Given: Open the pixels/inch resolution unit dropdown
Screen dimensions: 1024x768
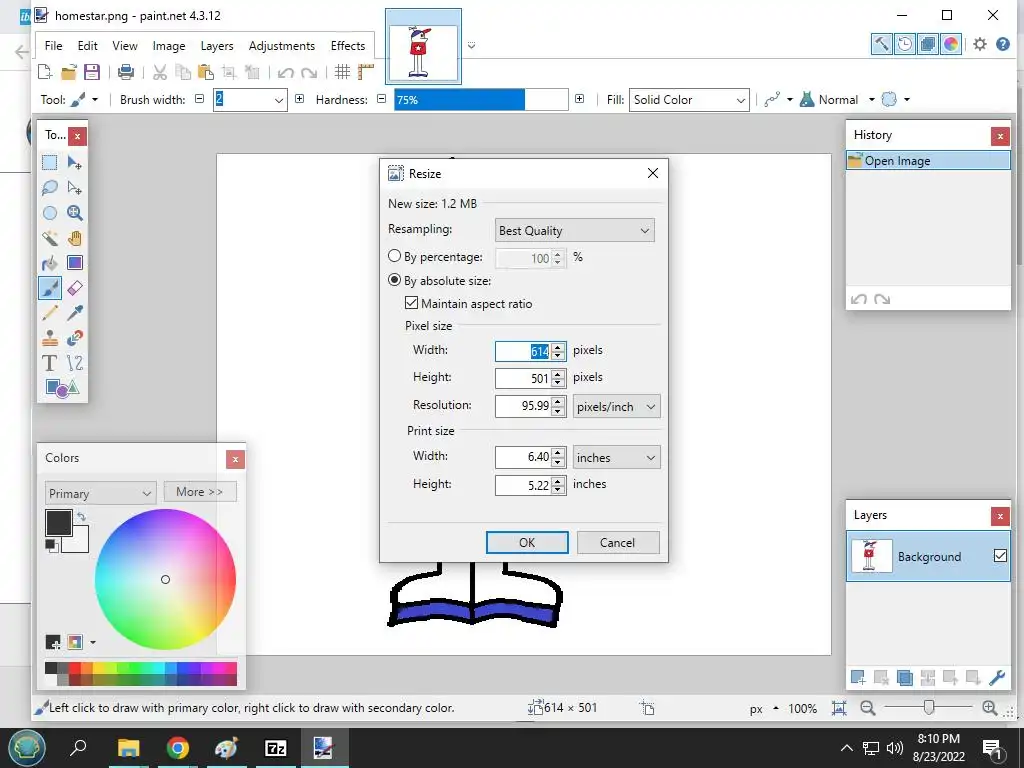Looking at the screenshot, I should pyautogui.click(x=616, y=406).
